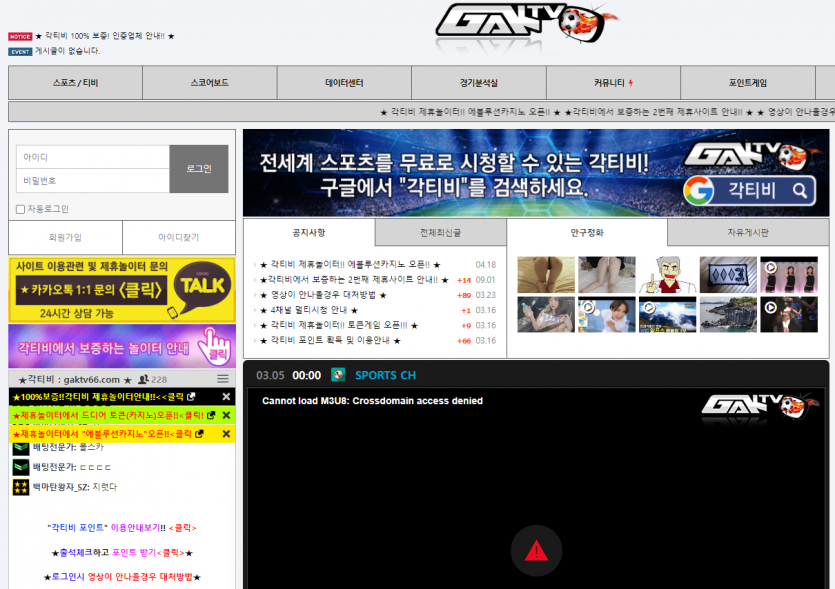Close the green 드디어 토큰 pinned notice

pos(226,415)
